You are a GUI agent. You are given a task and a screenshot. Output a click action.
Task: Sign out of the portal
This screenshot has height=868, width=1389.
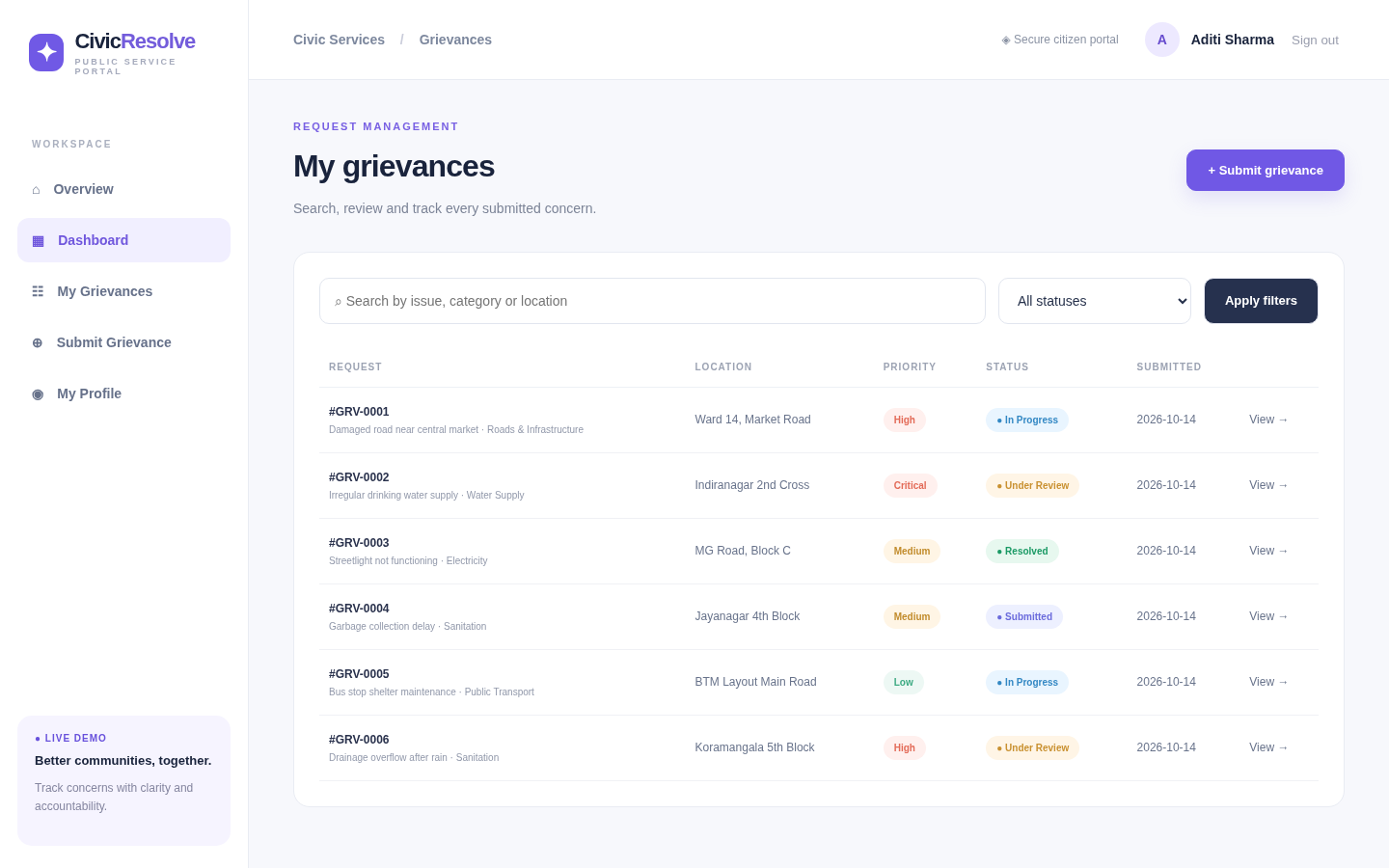[1315, 41]
